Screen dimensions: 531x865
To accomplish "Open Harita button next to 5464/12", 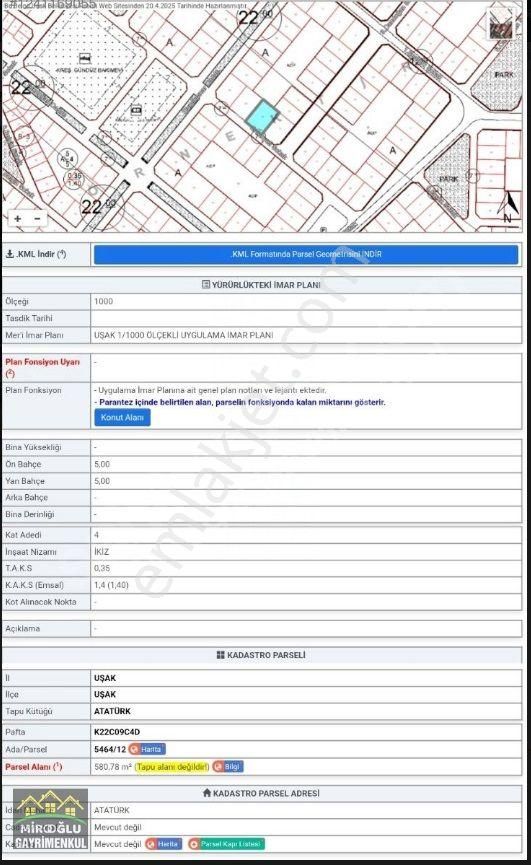I will [147, 749].
